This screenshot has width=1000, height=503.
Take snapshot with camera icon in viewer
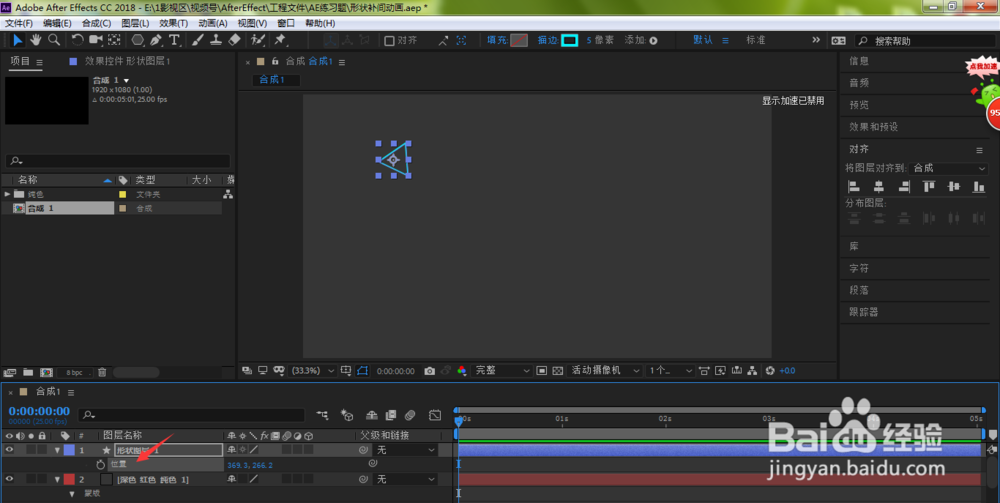pyautogui.click(x=430, y=370)
